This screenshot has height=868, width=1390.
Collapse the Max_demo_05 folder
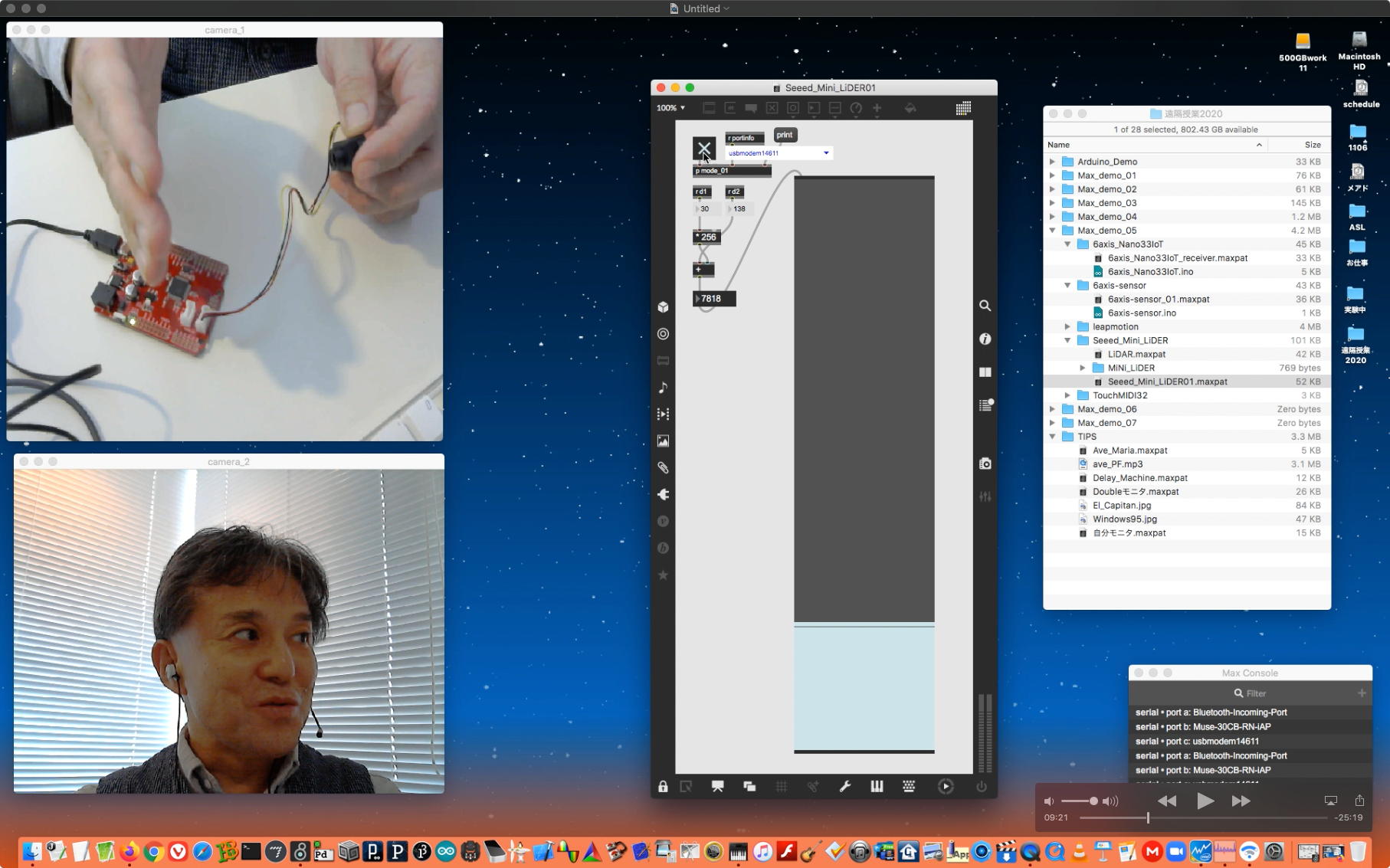coord(1052,231)
